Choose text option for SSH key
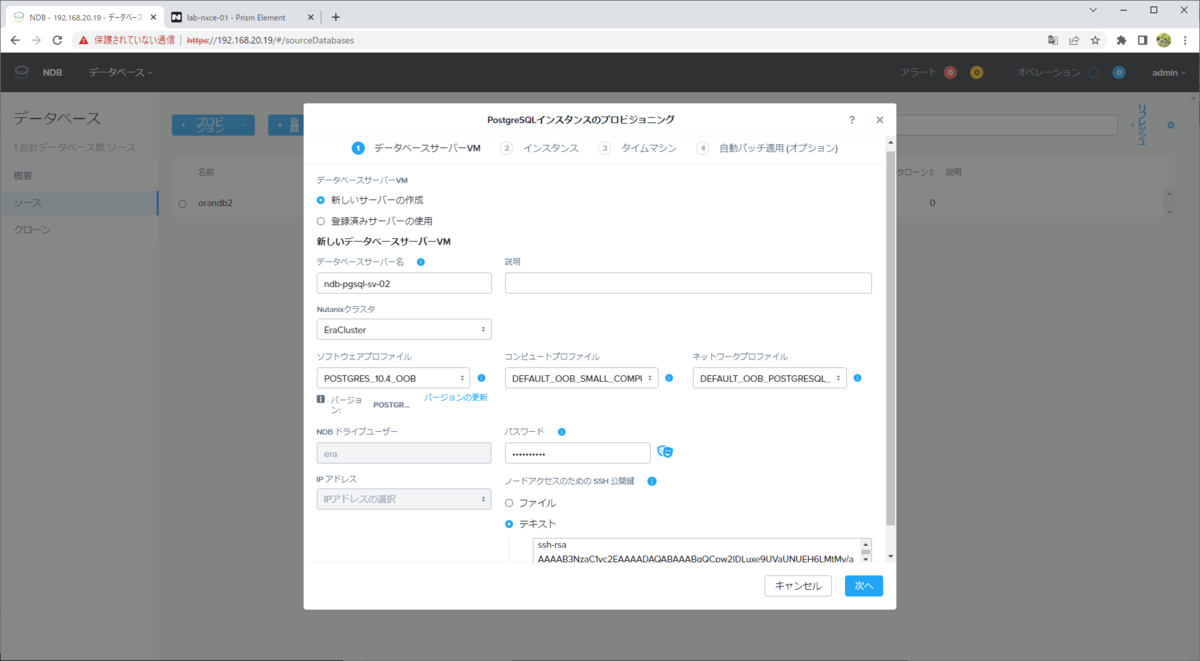 [x=509, y=524]
